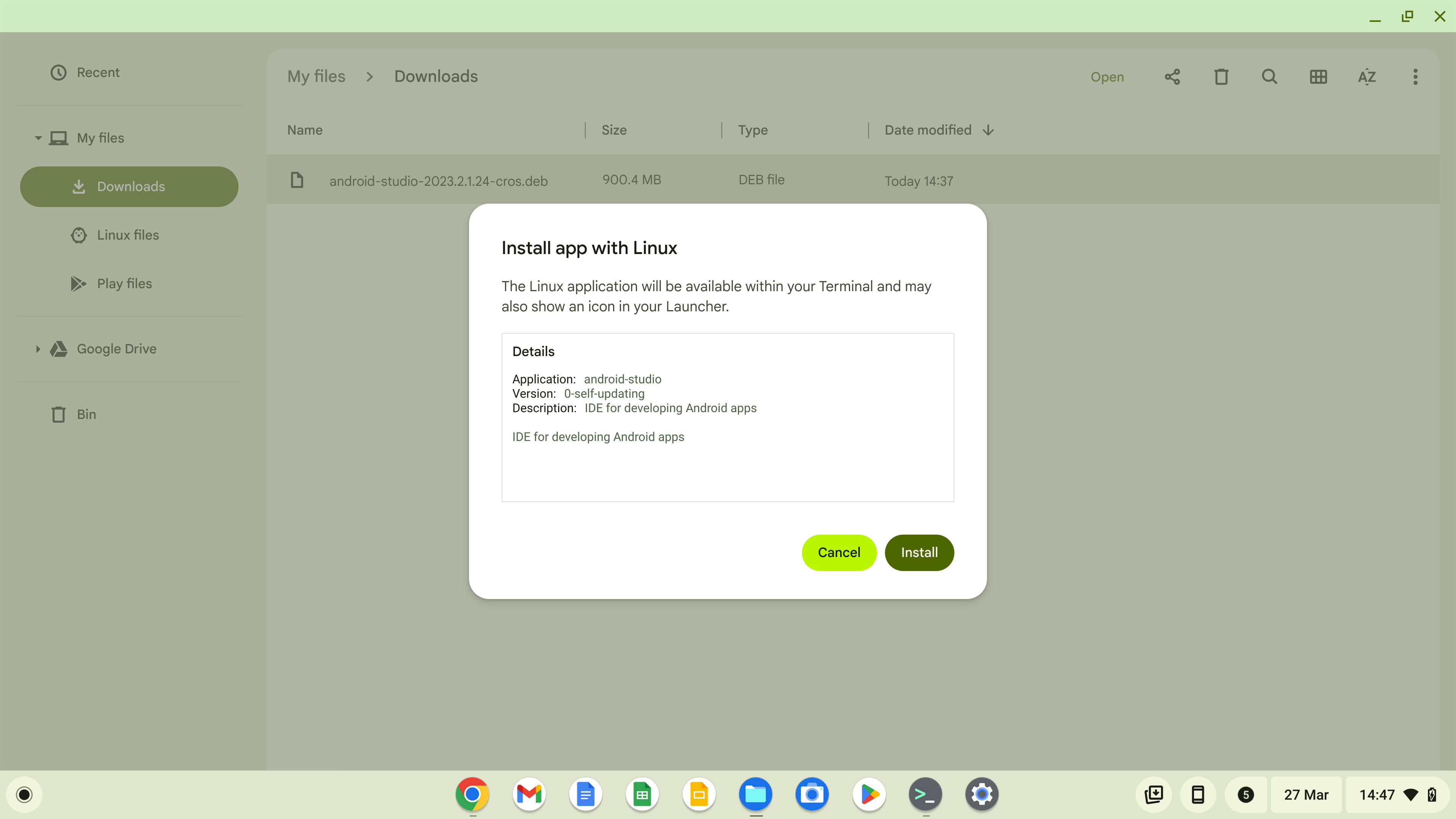
Task: Open Gmail from the shelf
Action: [x=529, y=794]
